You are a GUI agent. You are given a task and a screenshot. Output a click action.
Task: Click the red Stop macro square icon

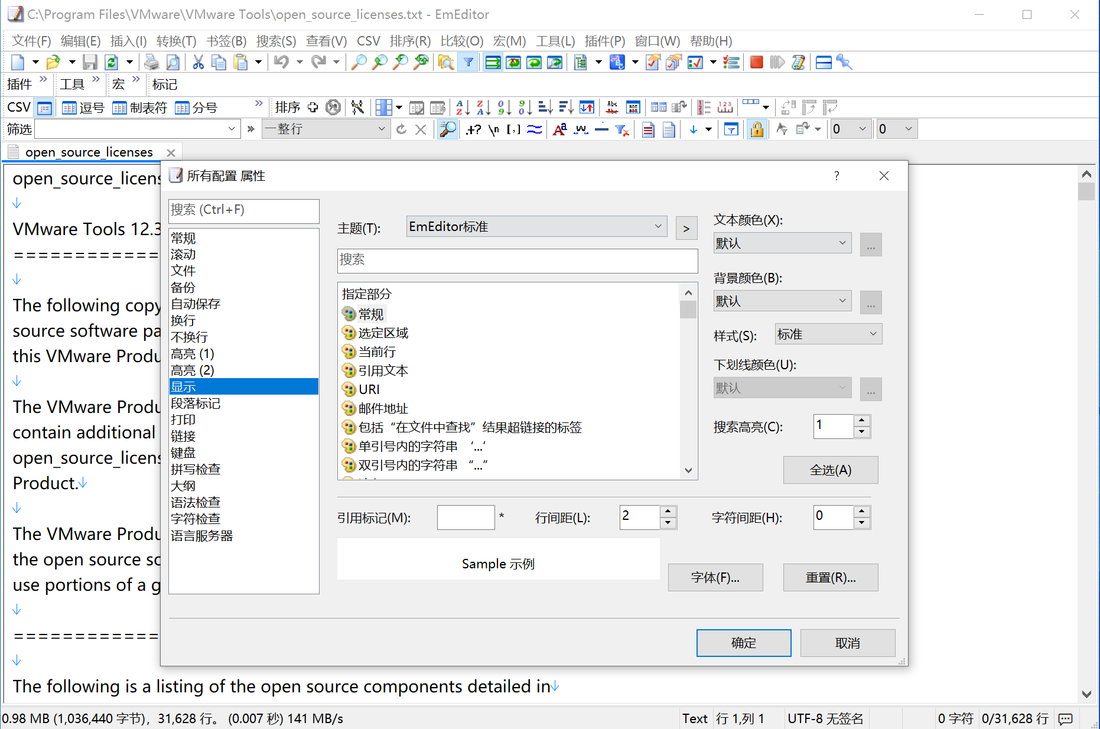click(756, 62)
